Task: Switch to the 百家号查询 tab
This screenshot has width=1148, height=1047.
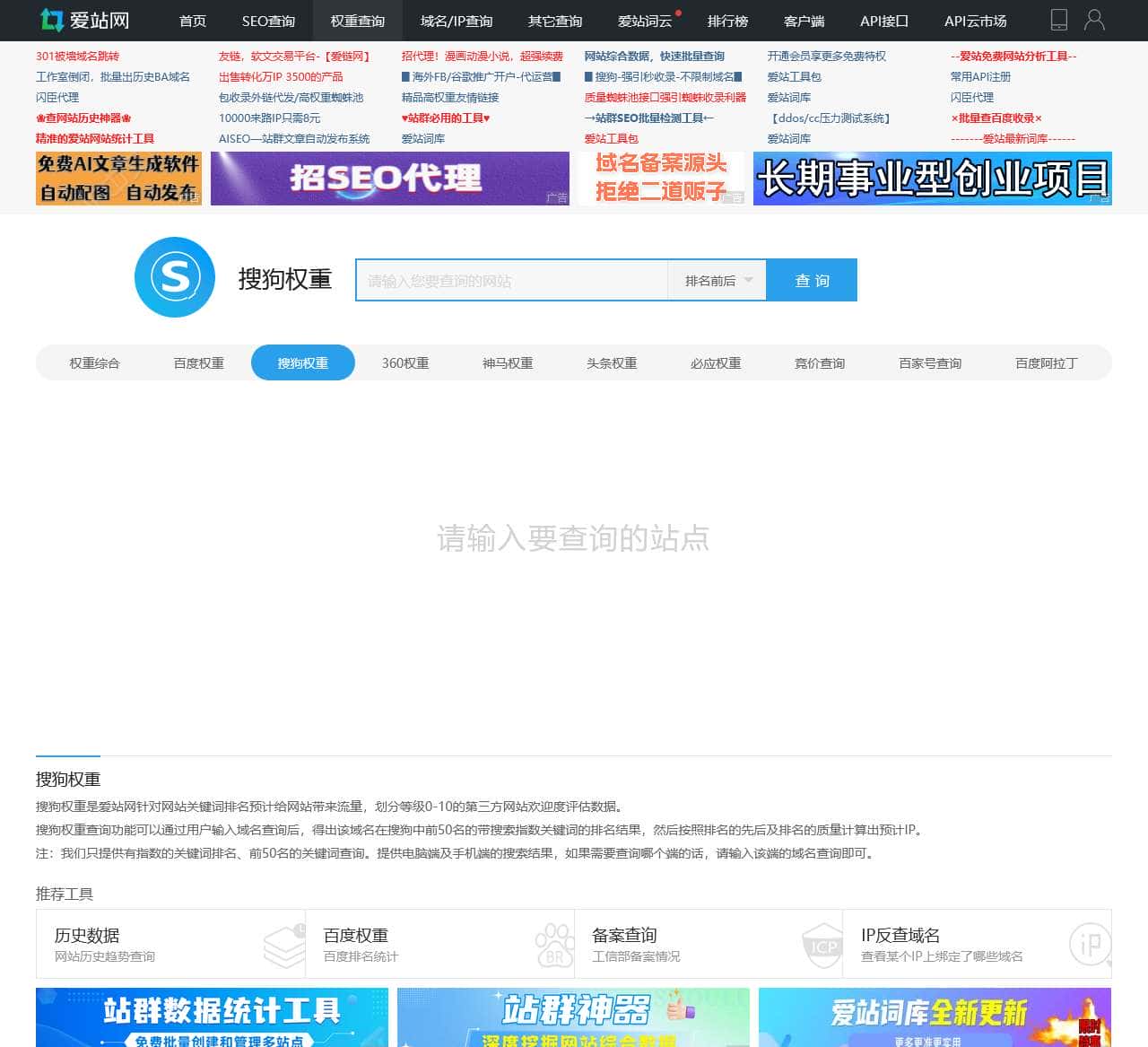Action: pyautogui.click(x=930, y=363)
